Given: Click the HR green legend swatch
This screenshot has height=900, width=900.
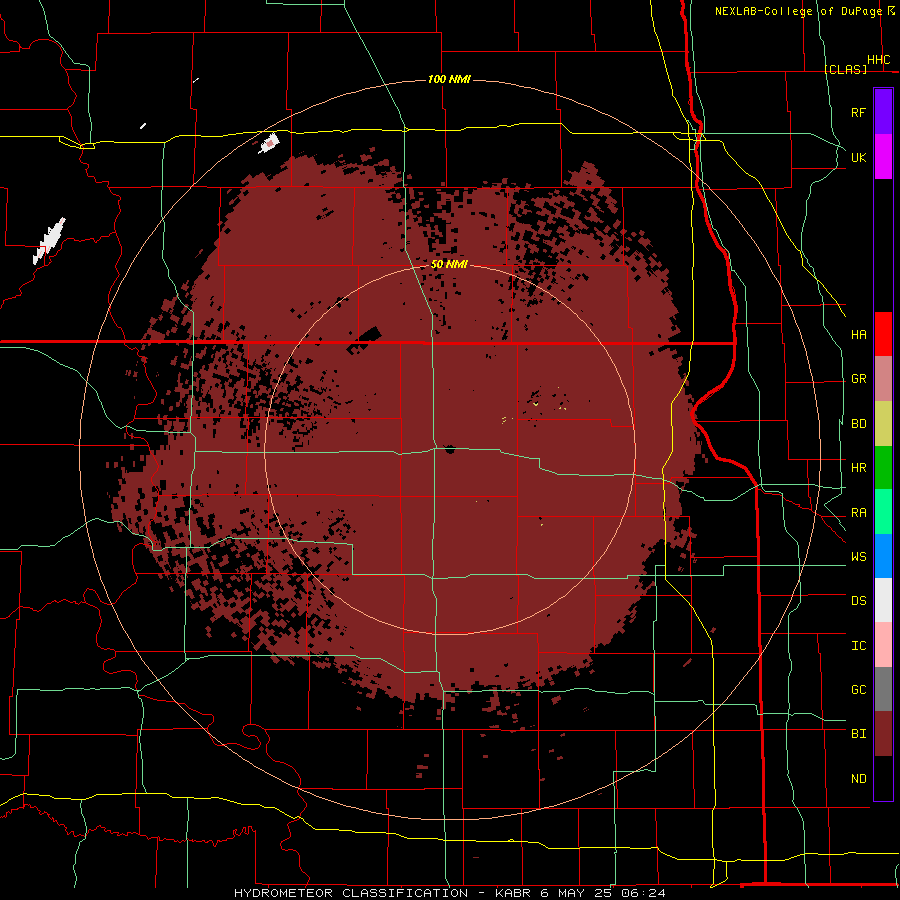Looking at the screenshot, I should coord(883,467).
